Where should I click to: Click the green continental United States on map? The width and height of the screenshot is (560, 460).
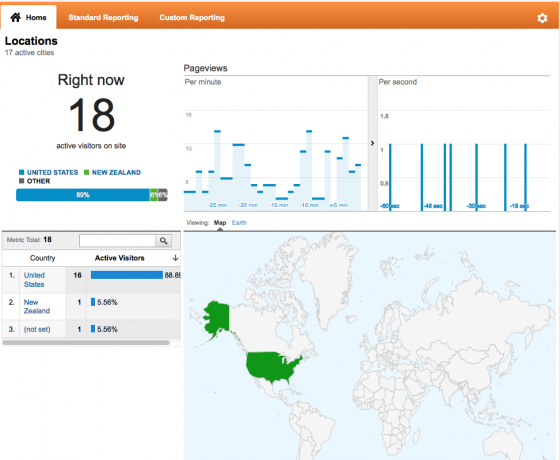coord(273,366)
